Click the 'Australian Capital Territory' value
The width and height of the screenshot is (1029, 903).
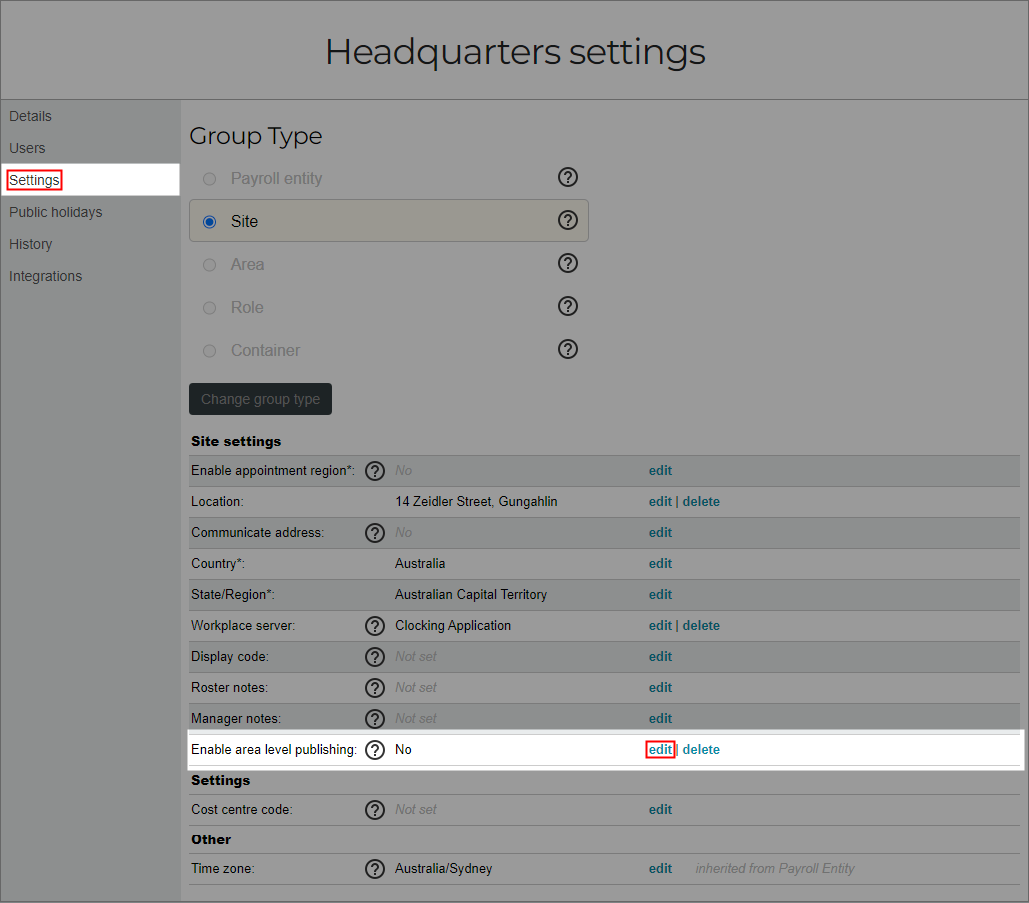pyautogui.click(x=471, y=595)
